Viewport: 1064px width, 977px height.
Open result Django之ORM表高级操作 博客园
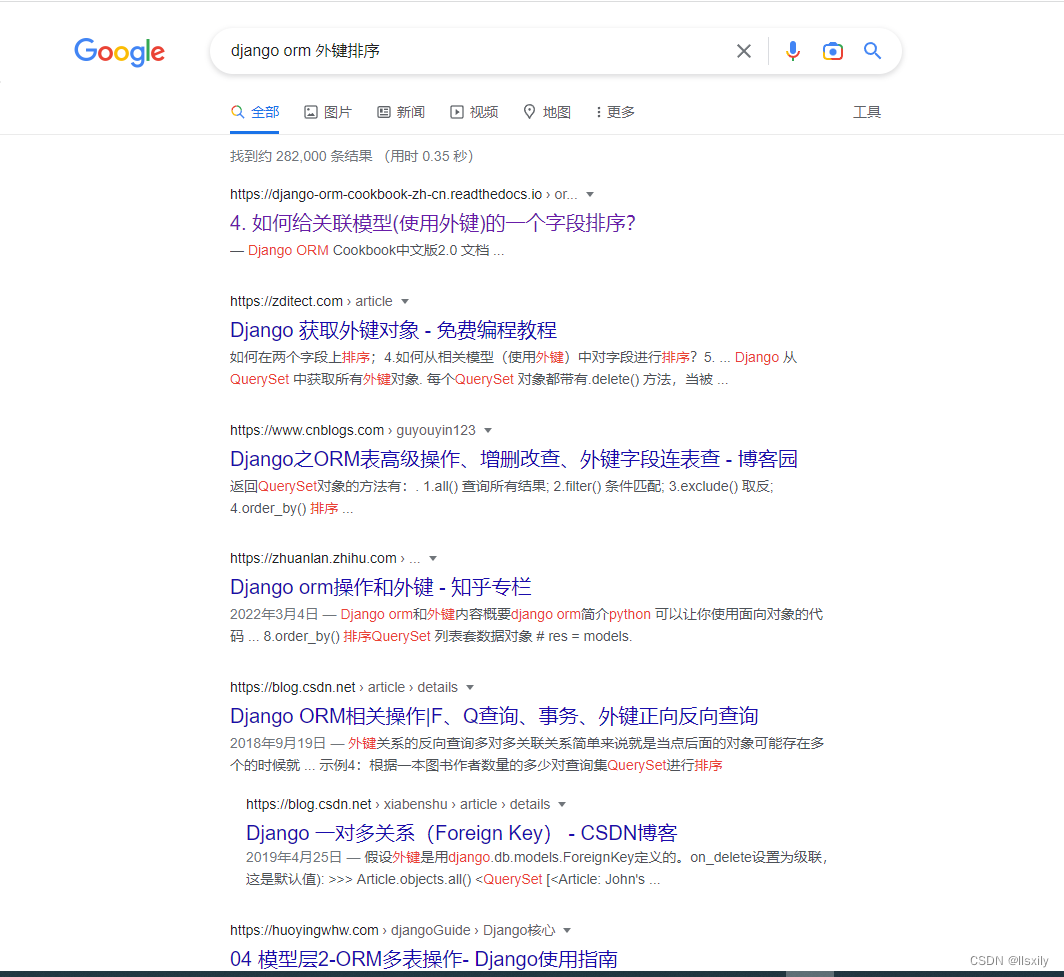514,459
